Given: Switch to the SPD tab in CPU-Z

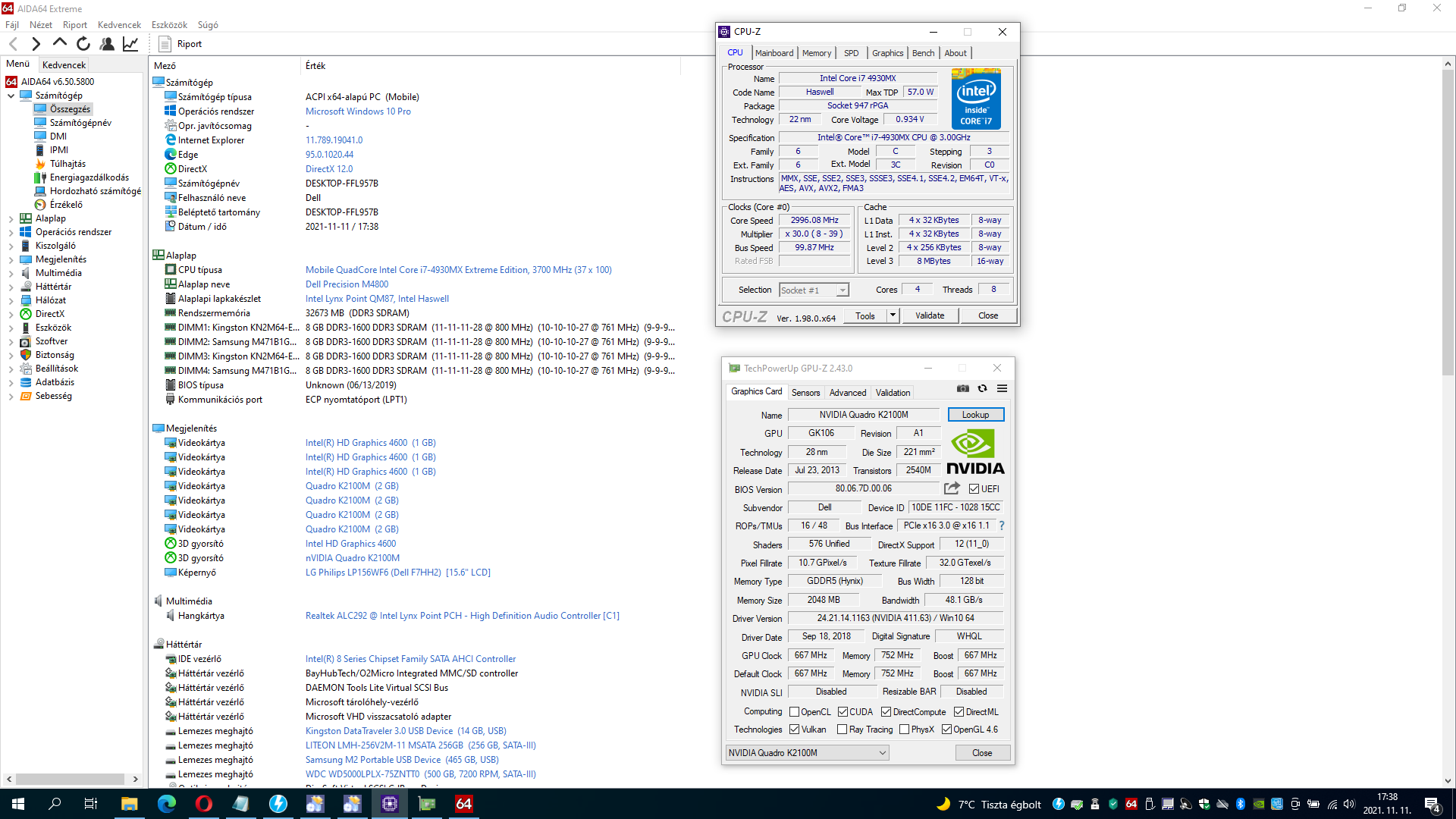Looking at the screenshot, I should [x=851, y=53].
